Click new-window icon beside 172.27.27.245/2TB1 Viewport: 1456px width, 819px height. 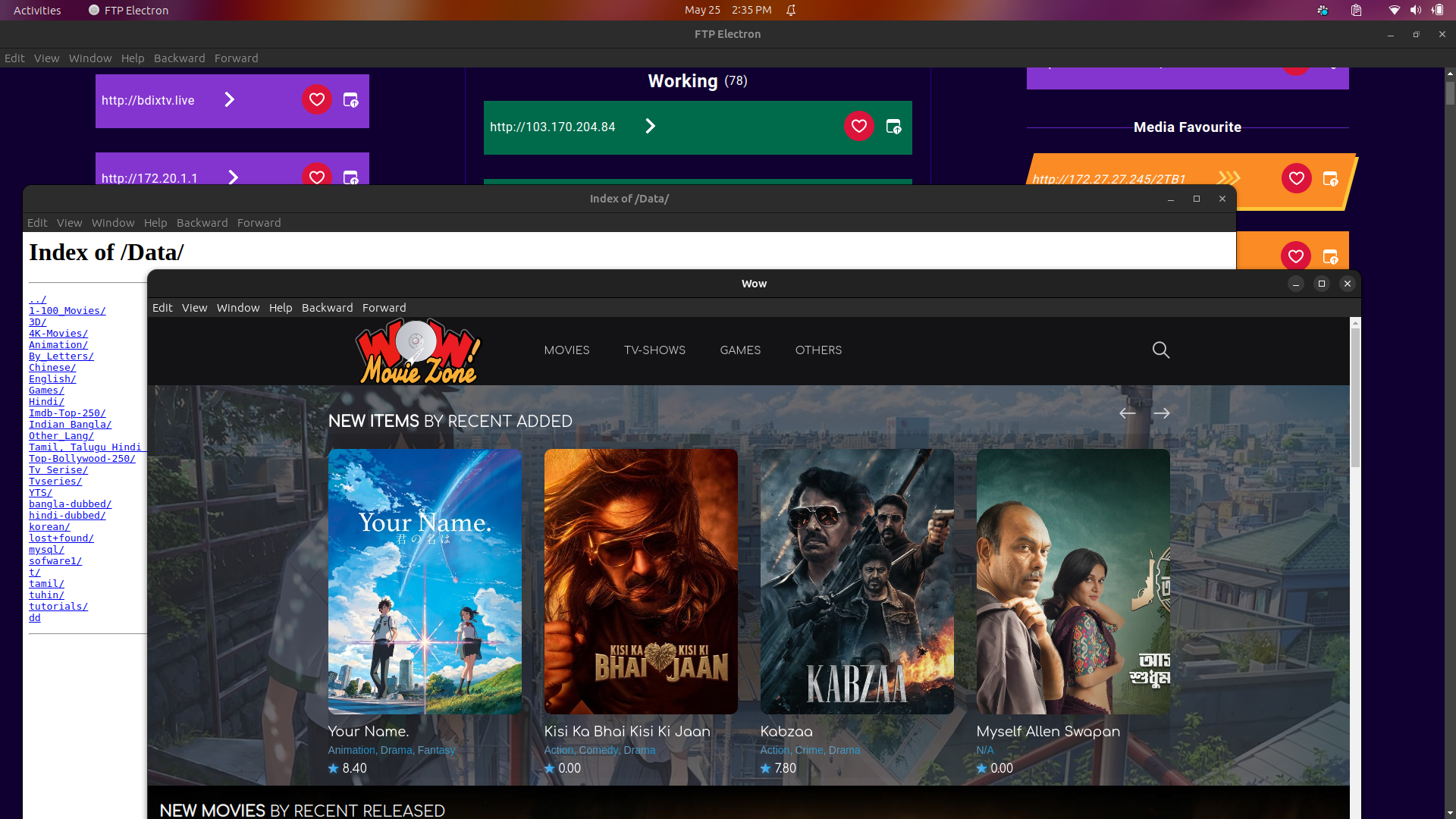(x=1330, y=179)
